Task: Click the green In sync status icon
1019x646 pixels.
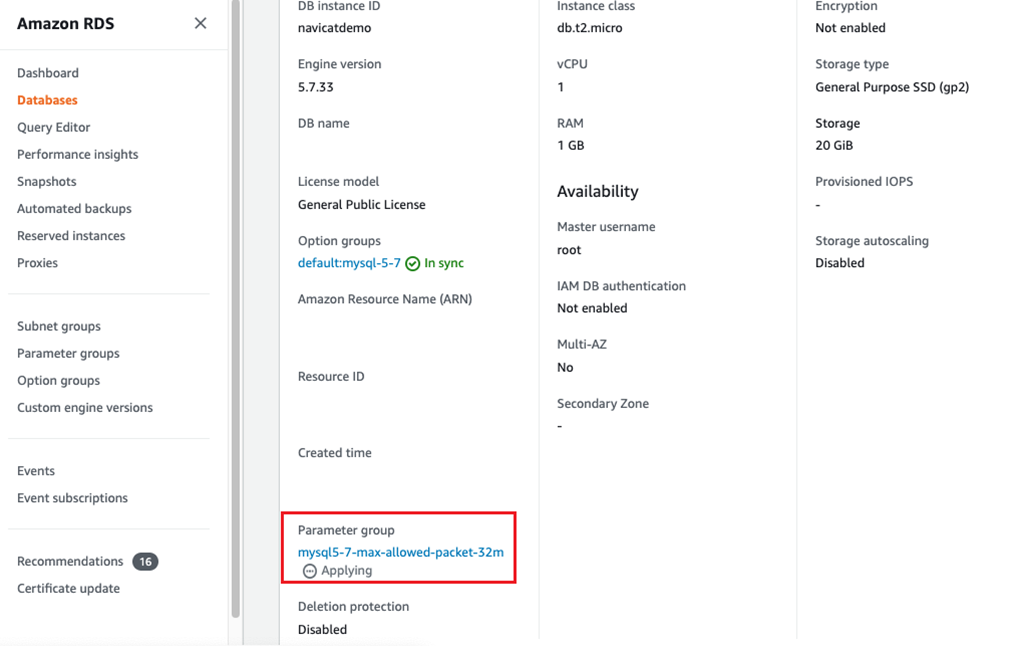Action: [412, 264]
